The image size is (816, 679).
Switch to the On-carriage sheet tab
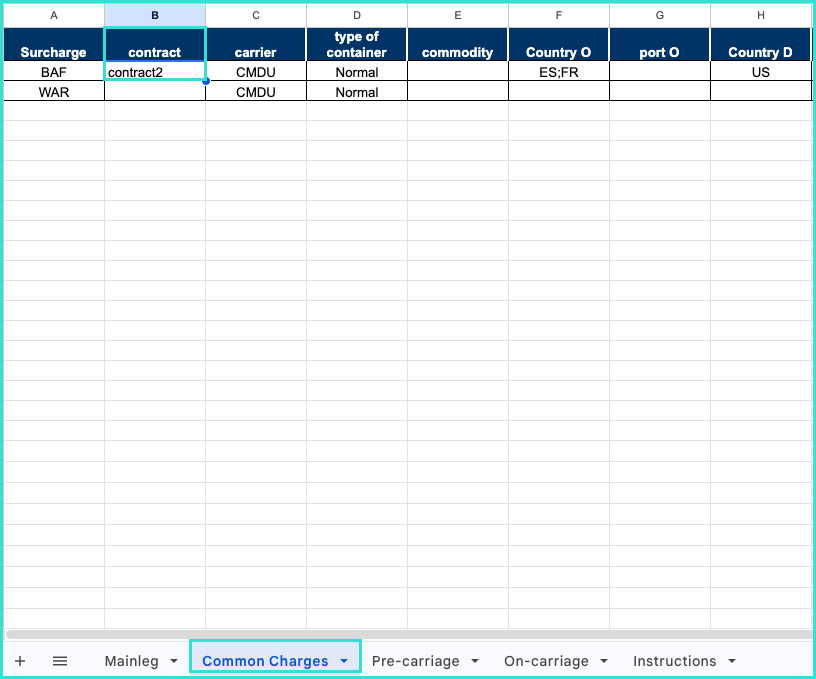pyautogui.click(x=546, y=661)
